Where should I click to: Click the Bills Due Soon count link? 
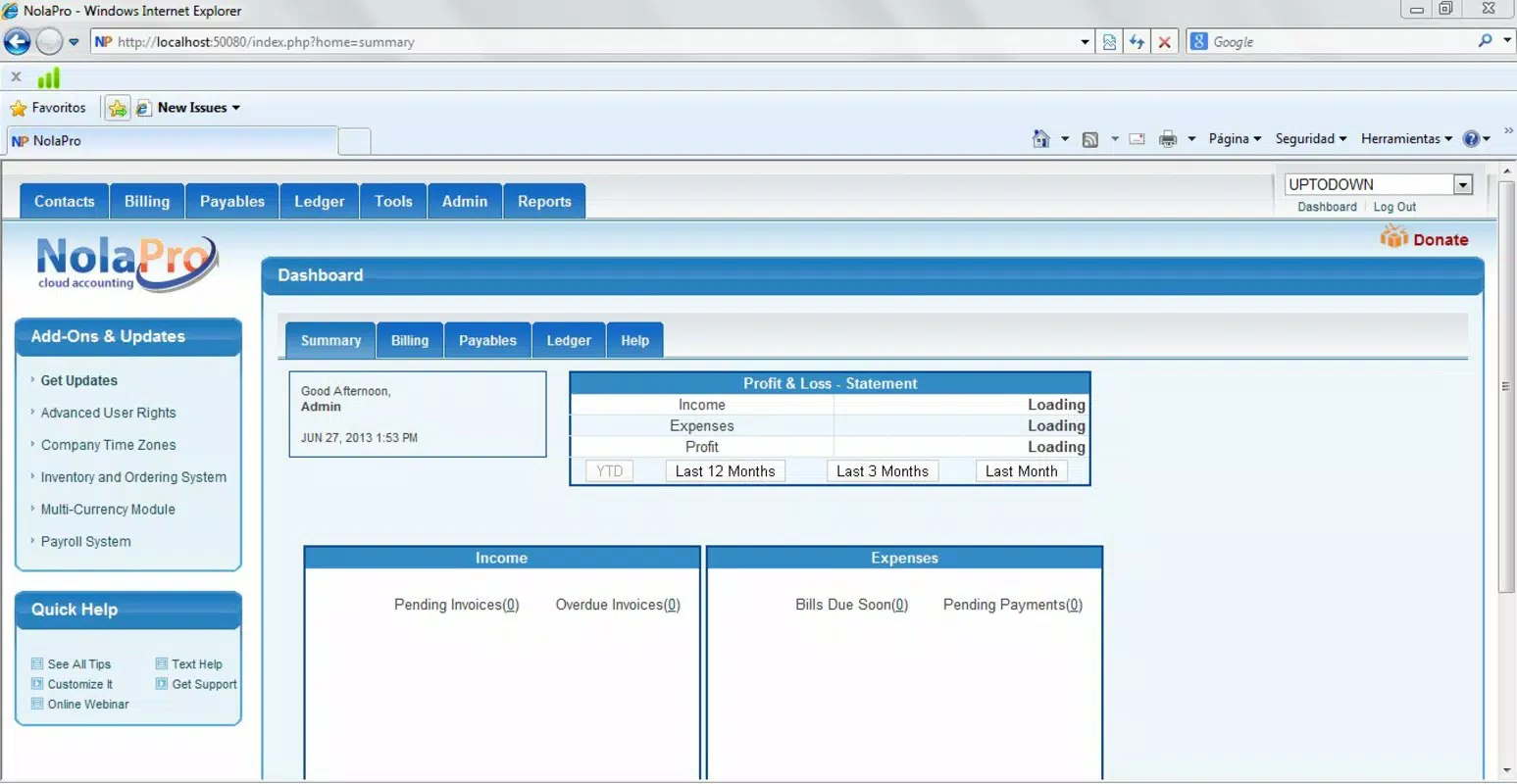(900, 605)
